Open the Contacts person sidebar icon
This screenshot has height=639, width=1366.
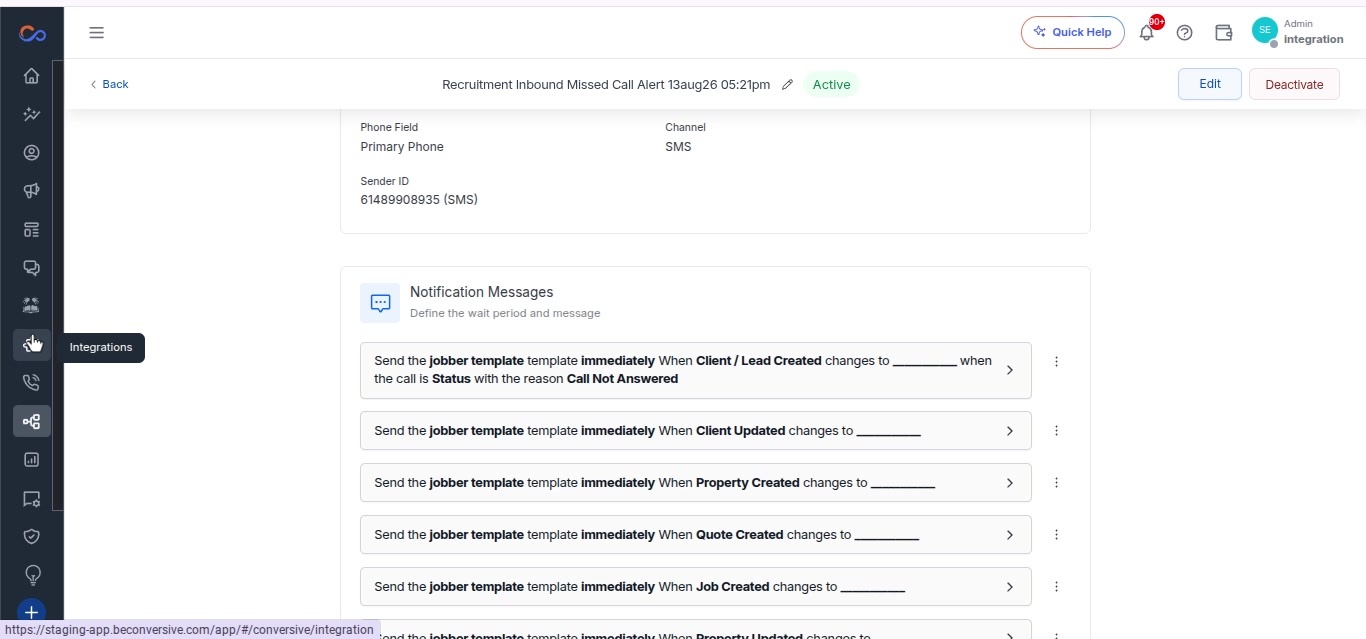[x=31, y=153]
